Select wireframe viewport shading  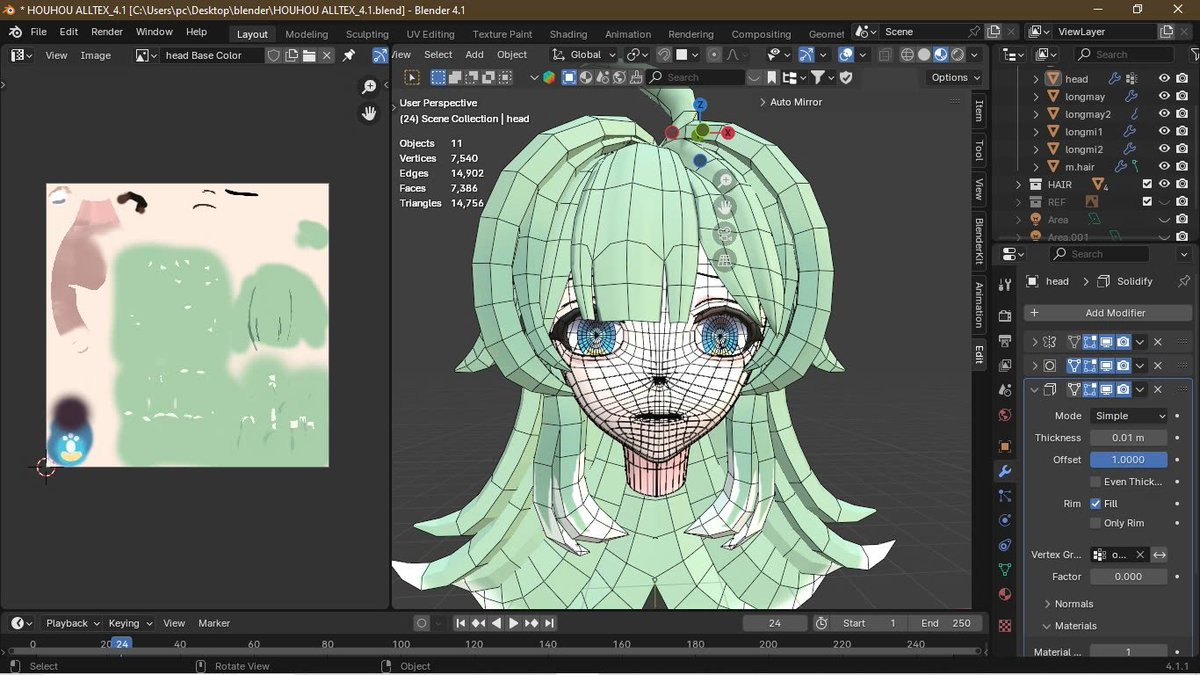906,55
